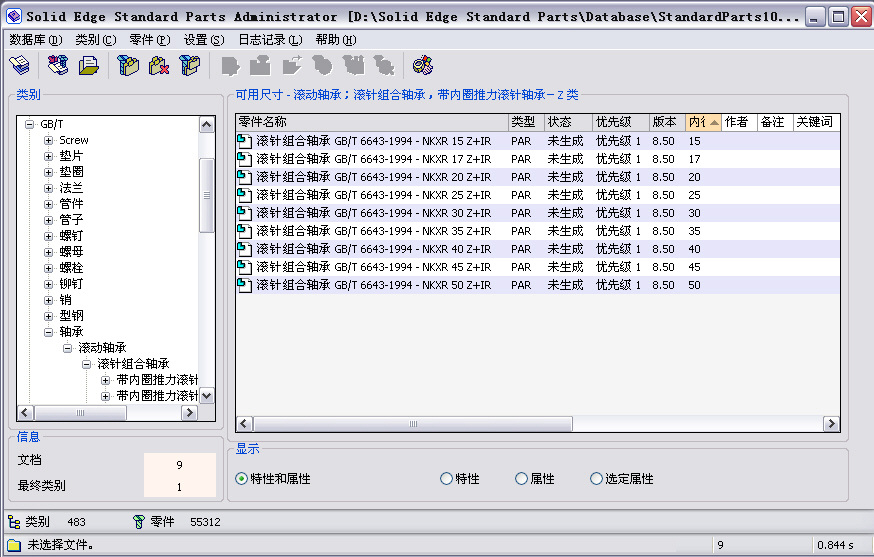The width and height of the screenshot is (874, 557).
Task: Click the parts table scroll-right arrow
Action: [x=832, y=424]
